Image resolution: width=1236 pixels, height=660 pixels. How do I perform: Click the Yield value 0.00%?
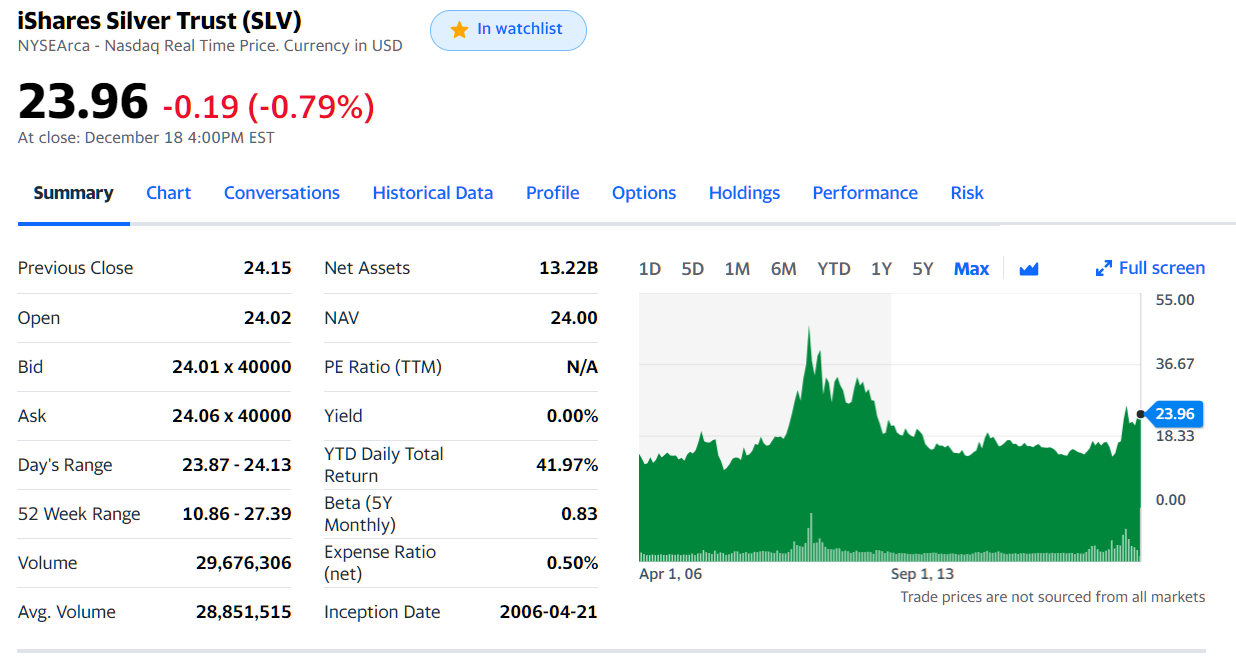tap(572, 416)
